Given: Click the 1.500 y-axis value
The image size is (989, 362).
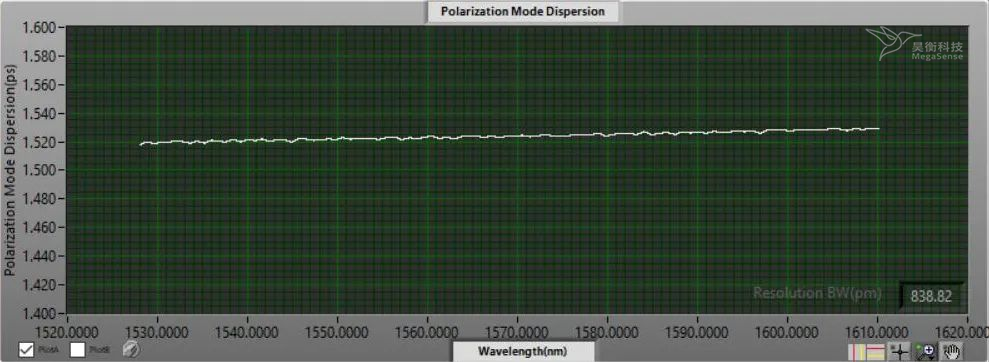Looking at the screenshot, I should pyautogui.click(x=39, y=170).
